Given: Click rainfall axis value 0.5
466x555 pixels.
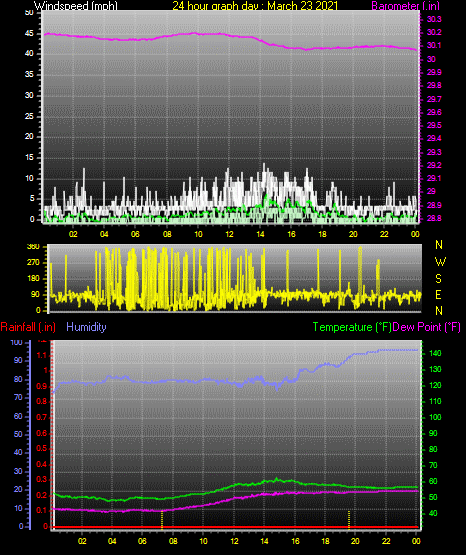Looking at the screenshot, I should coord(42,448).
